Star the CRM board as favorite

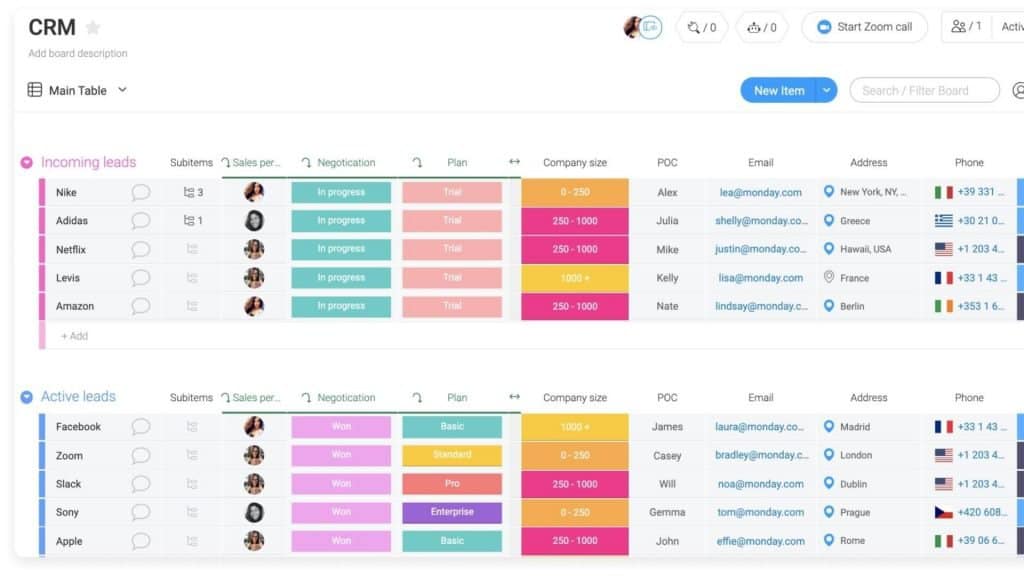click(x=93, y=27)
